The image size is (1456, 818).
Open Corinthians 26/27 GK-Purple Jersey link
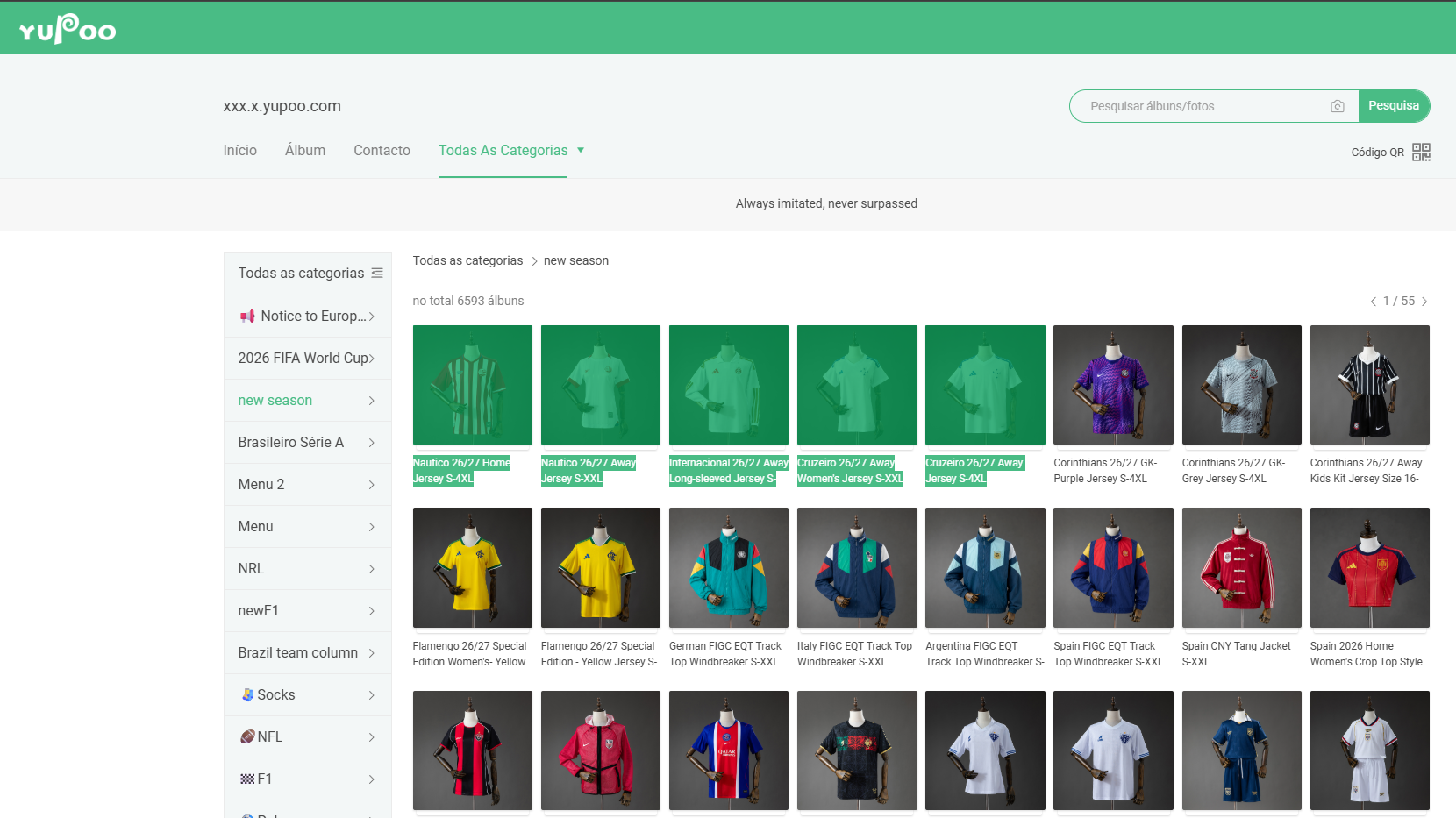(1105, 471)
